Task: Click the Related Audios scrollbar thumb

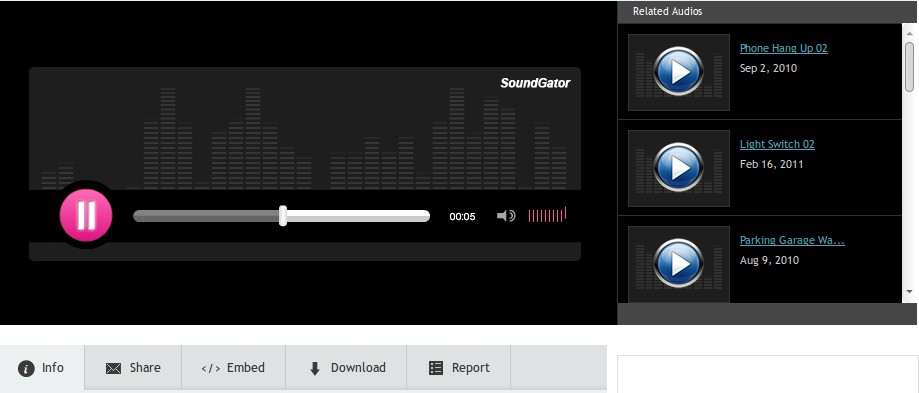Action: [x=909, y=66]
